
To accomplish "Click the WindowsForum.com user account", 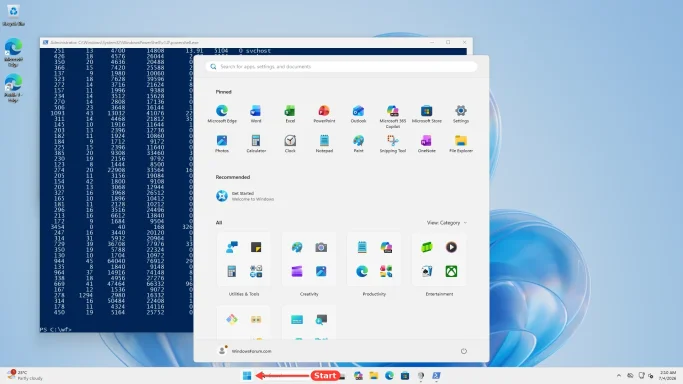I will pos(244,351).
